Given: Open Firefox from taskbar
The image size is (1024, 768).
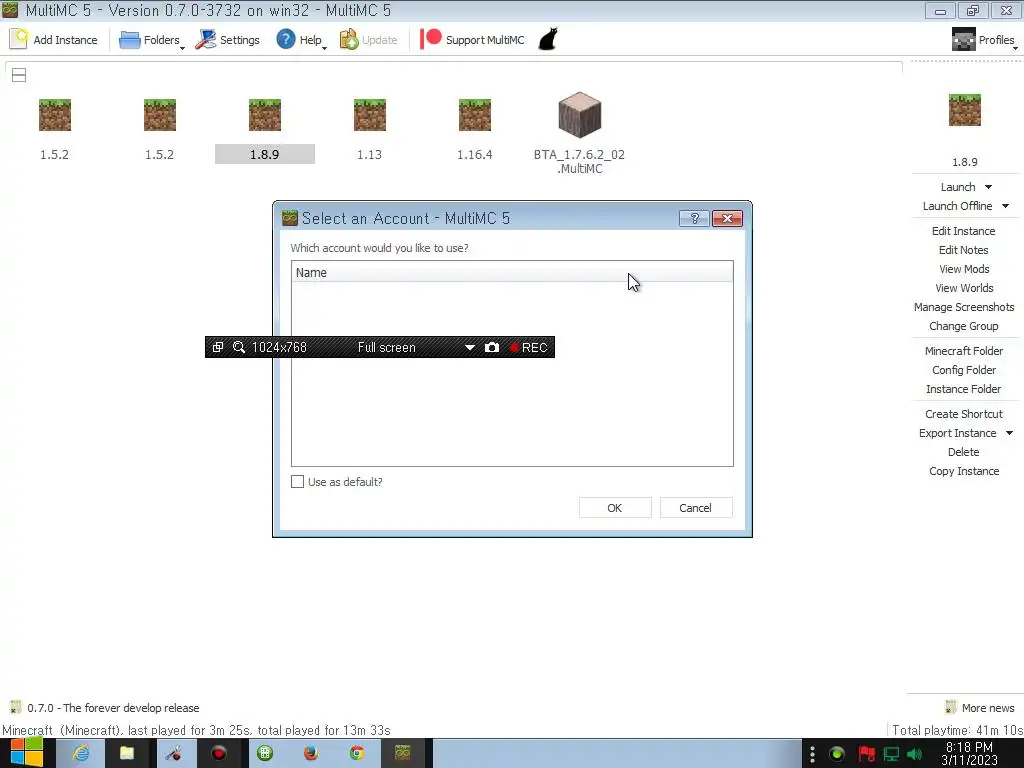Looking at the screenshot, I should (311, 753).
